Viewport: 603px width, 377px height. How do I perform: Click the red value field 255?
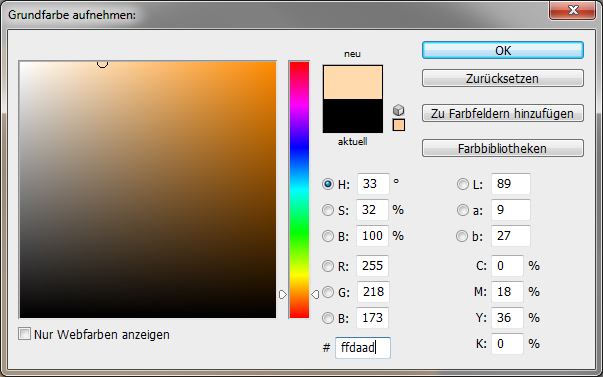coord(372,266)
